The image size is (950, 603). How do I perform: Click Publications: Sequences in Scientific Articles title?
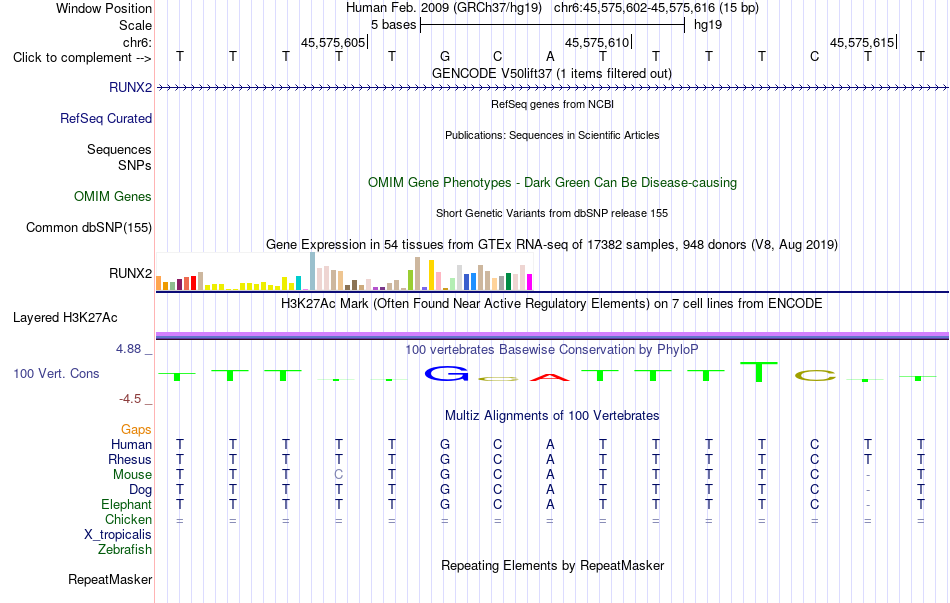pos(552,135)
